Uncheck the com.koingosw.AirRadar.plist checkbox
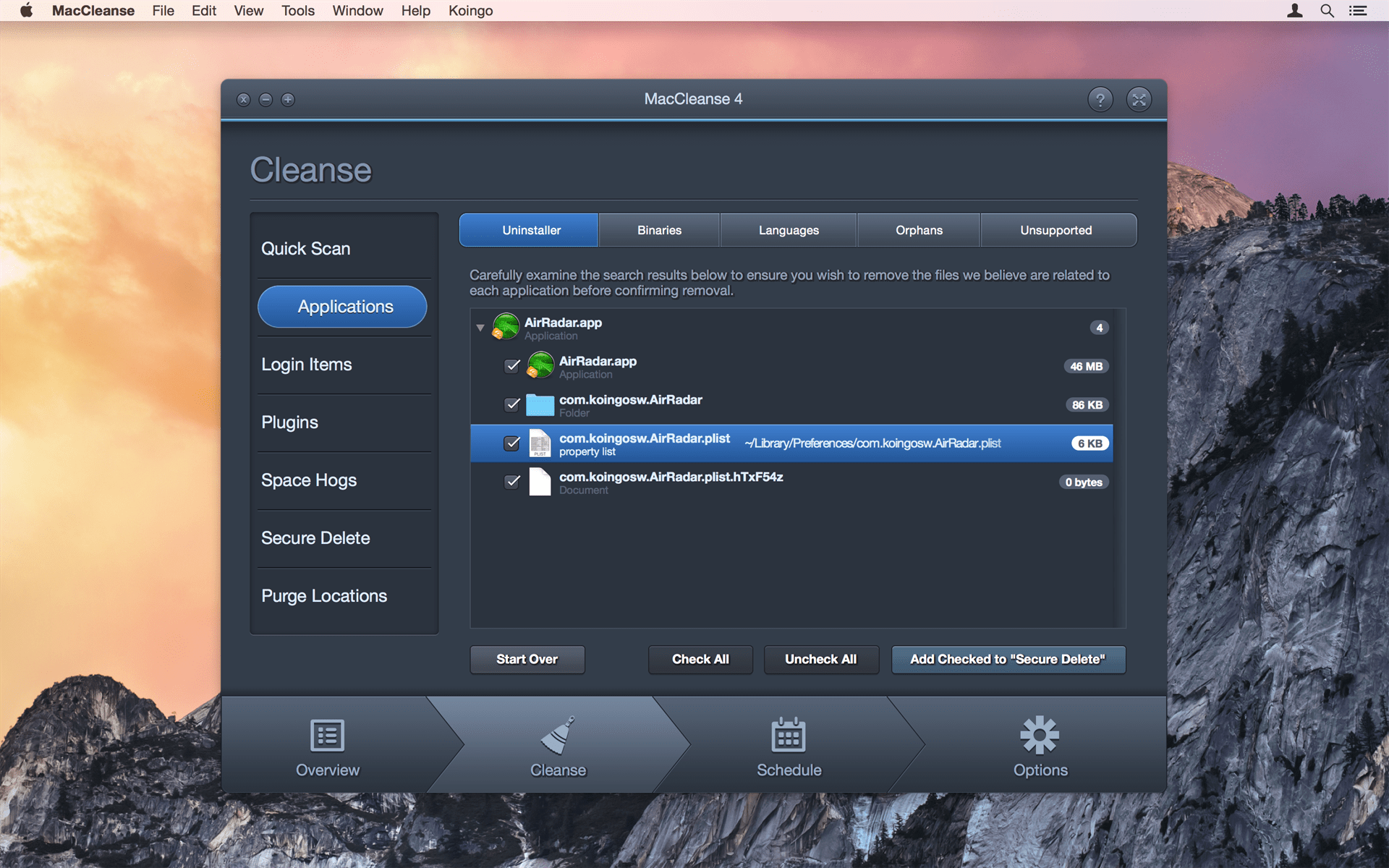Image resolution: width=1389 pixels, height=868 pixels. [x=512, y=443]
